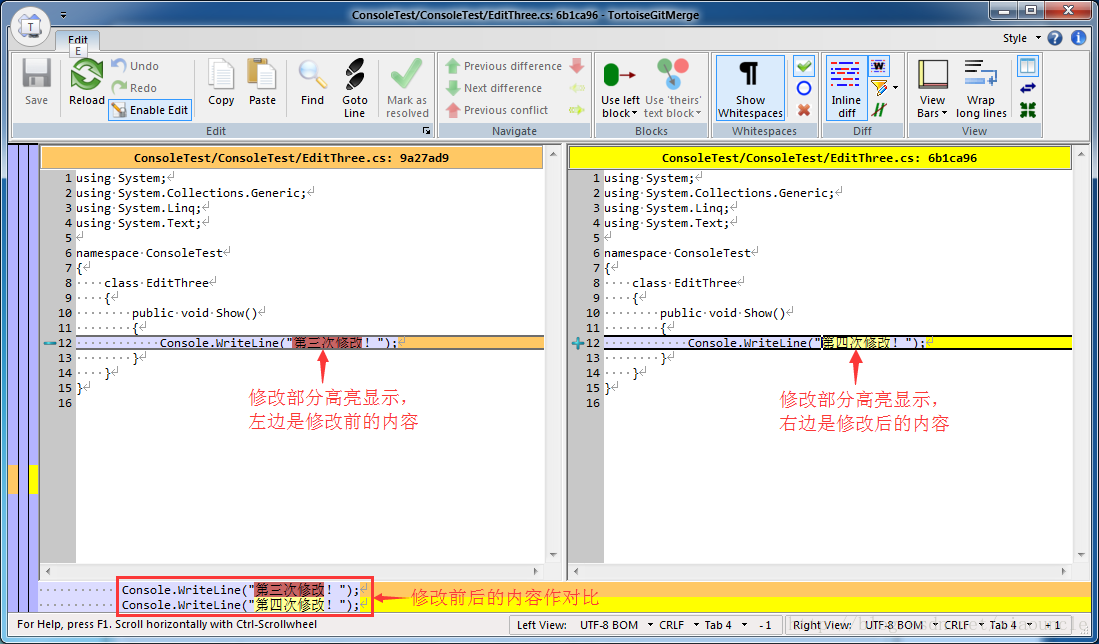Open the Edit ribbon tab
Screen dimensions: 1099x644
coord(78,41)
